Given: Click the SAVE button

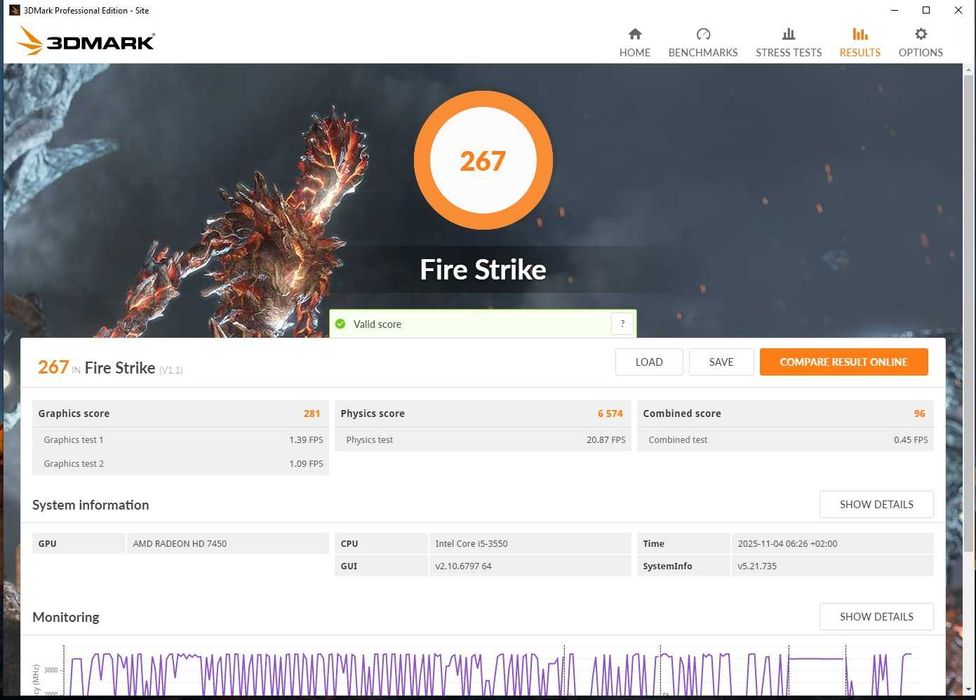Looking at the screenshot, I should pos(721,362).
